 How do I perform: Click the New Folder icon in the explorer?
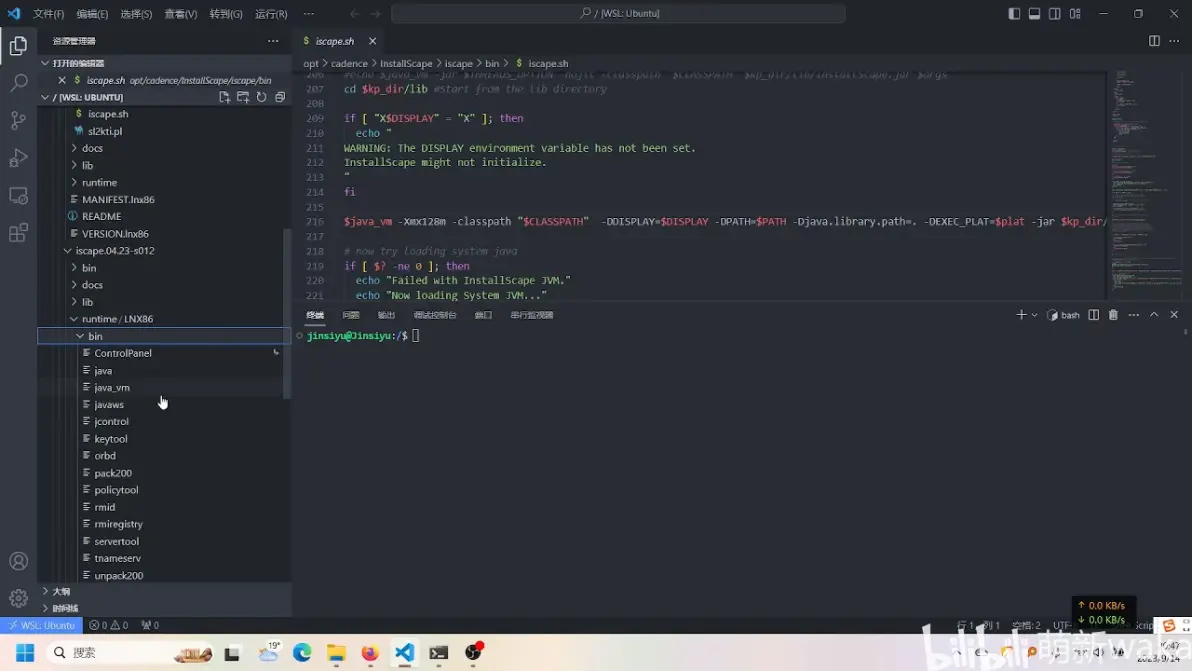(x=243, y=97)
